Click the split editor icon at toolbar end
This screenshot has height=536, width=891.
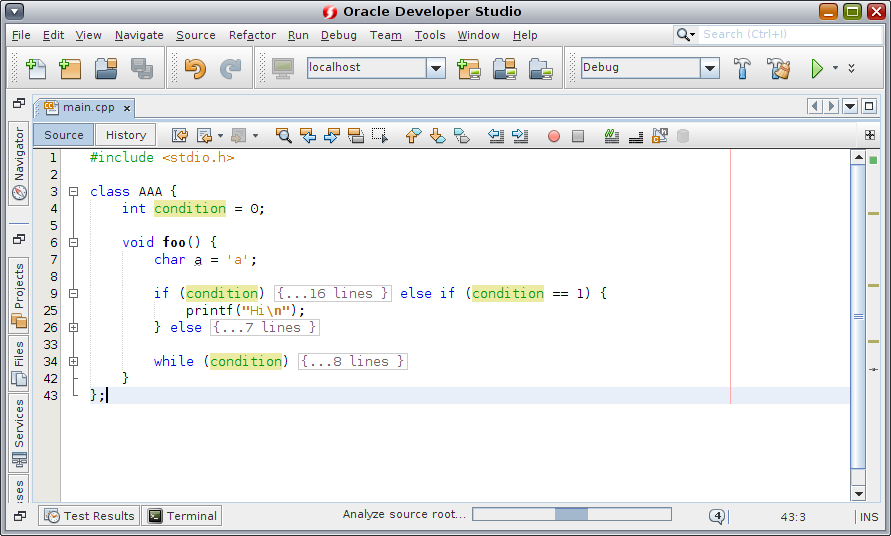point(869,135)
